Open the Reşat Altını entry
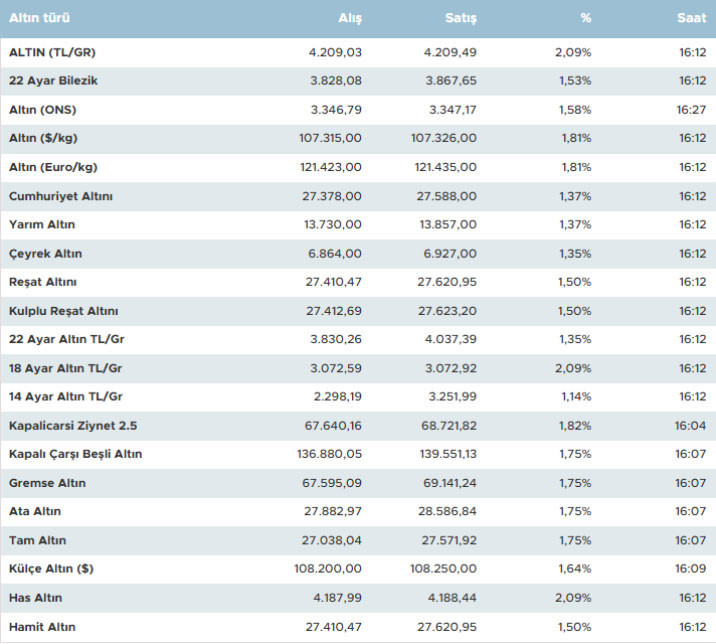This screenshot has height=644, width=716. click(43, 282)
